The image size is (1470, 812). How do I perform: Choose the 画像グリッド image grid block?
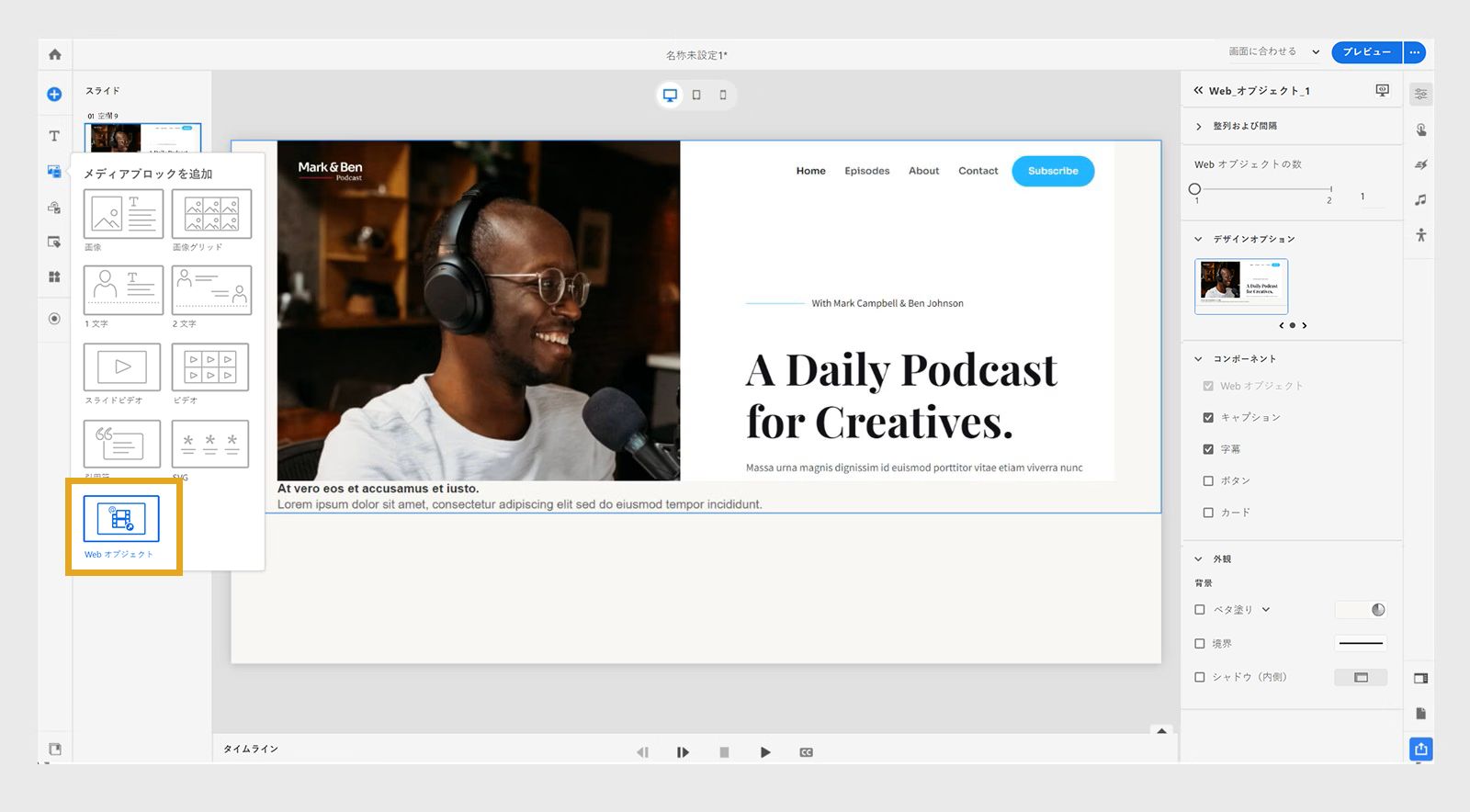(x=211, y=214)
